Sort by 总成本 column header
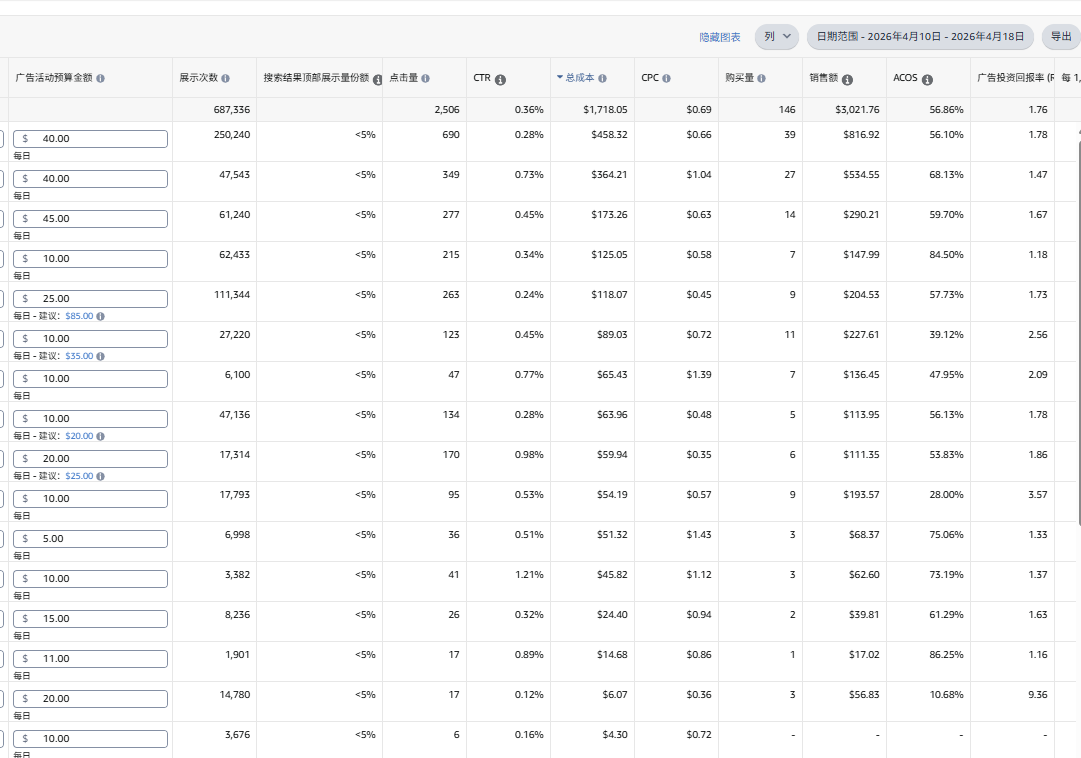The height and width of the screenshot is (758, 1081). click(x=579, y=78)
